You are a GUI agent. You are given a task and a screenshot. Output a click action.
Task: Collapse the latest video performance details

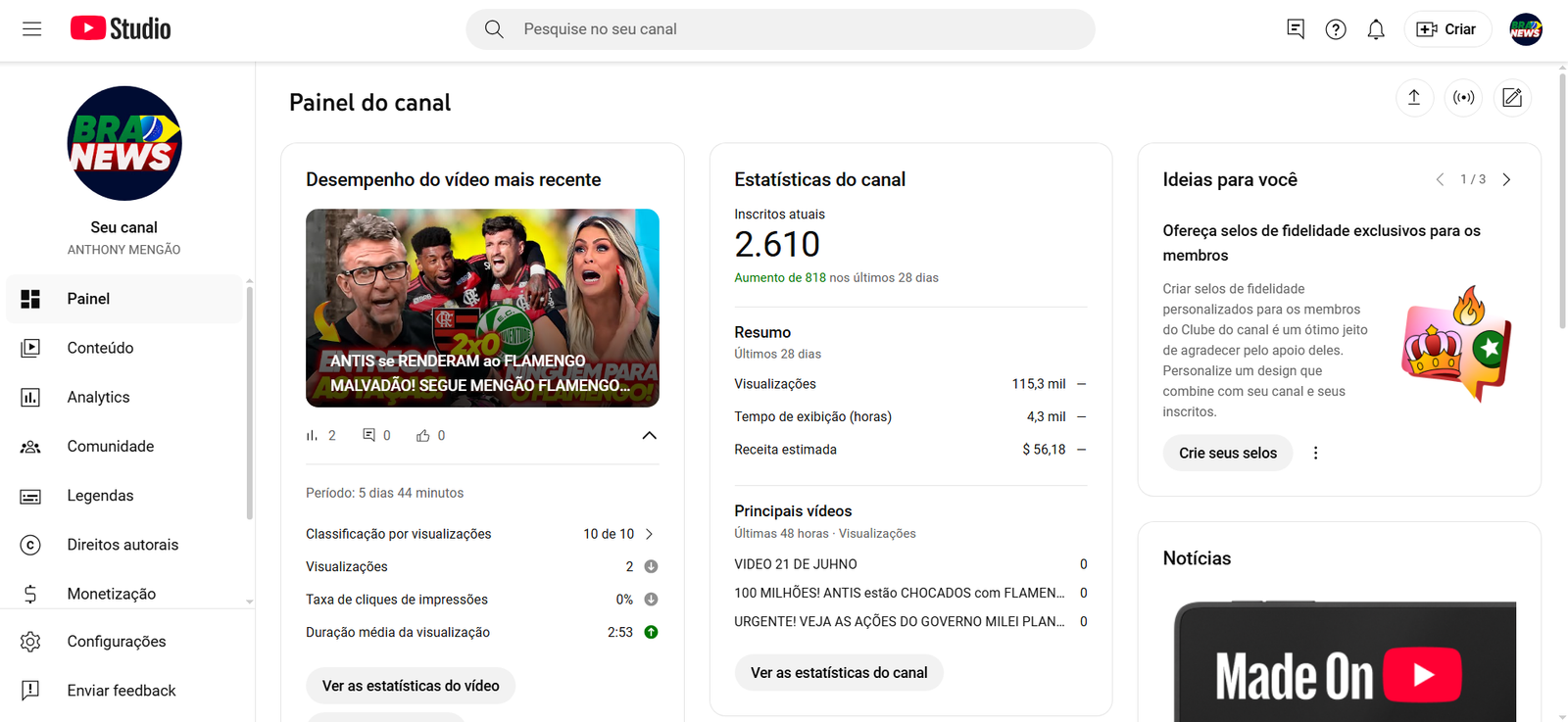[649, 436]
